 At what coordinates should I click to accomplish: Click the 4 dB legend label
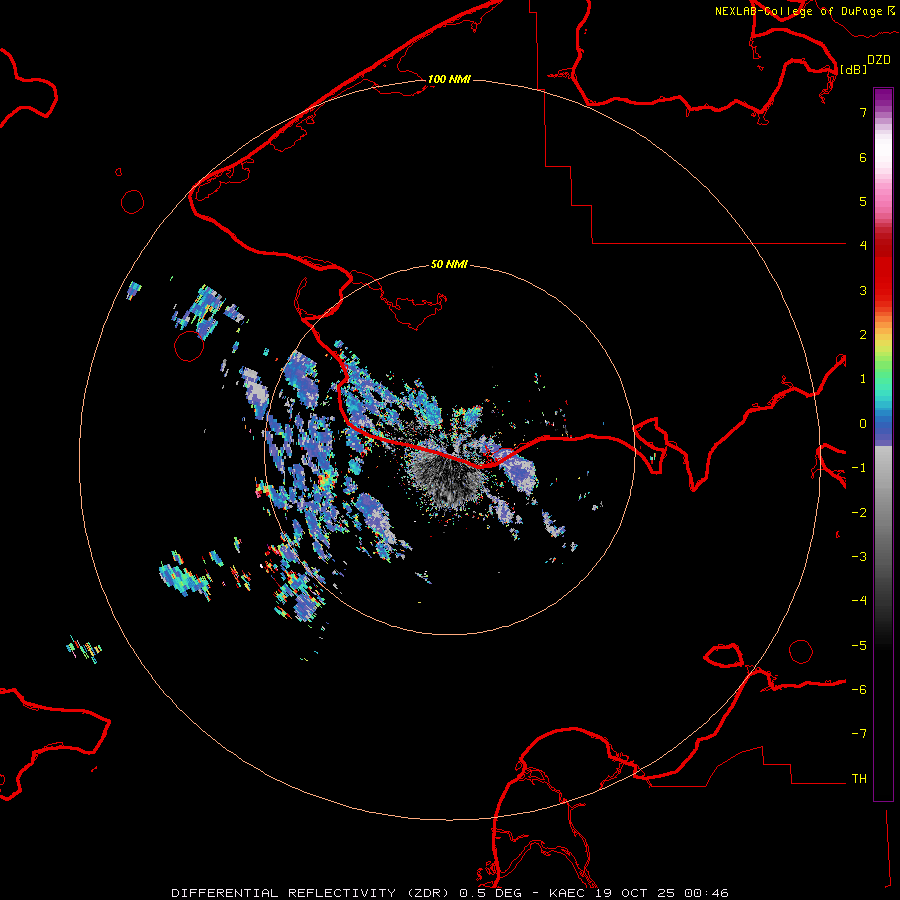pos(863,245)
